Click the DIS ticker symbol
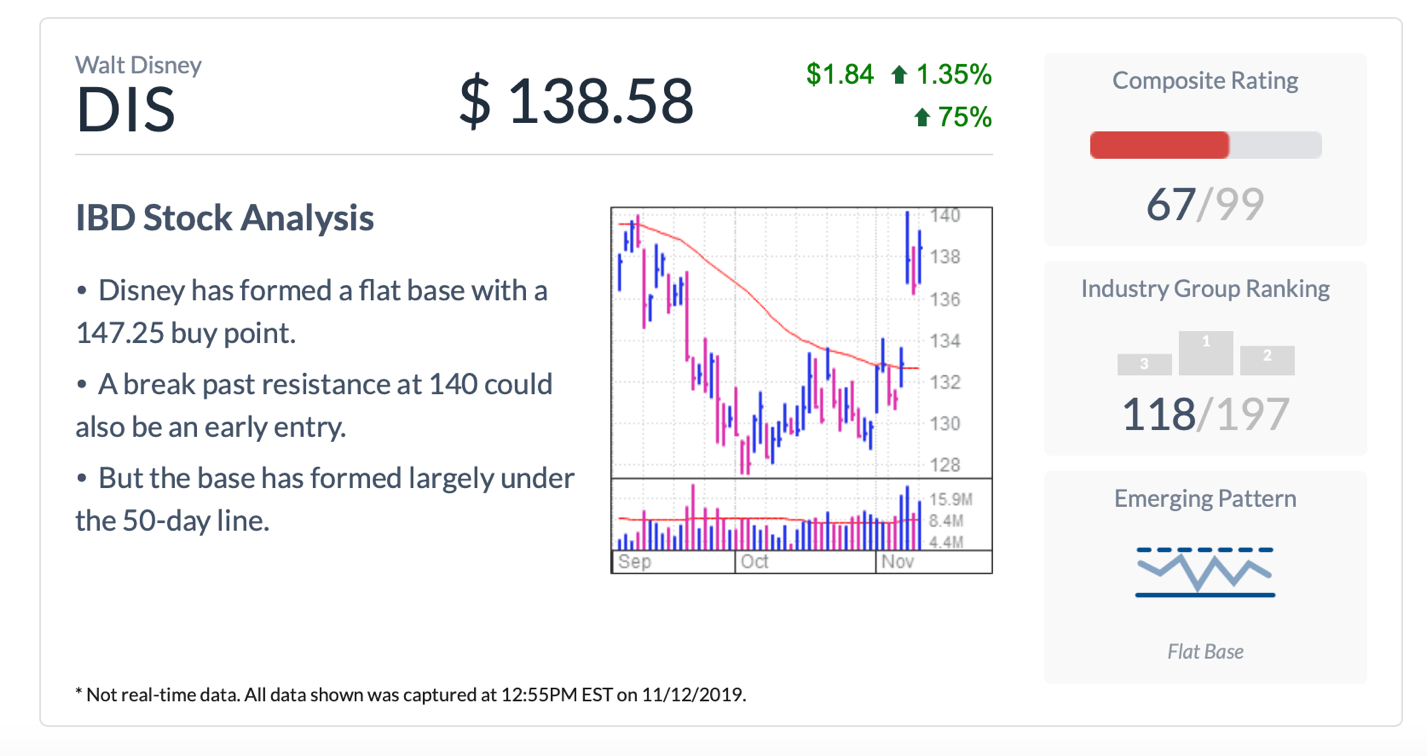The width and height of the screenshot is (1427, 756). pos(126,110)
